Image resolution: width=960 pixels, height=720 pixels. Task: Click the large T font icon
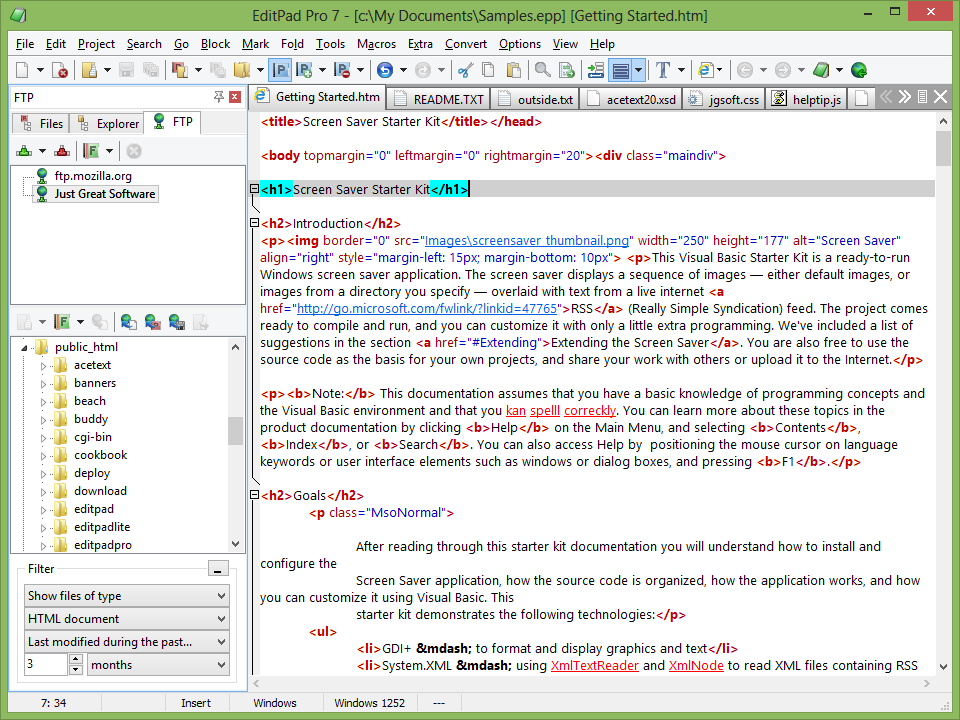click(x=662, y=70)
